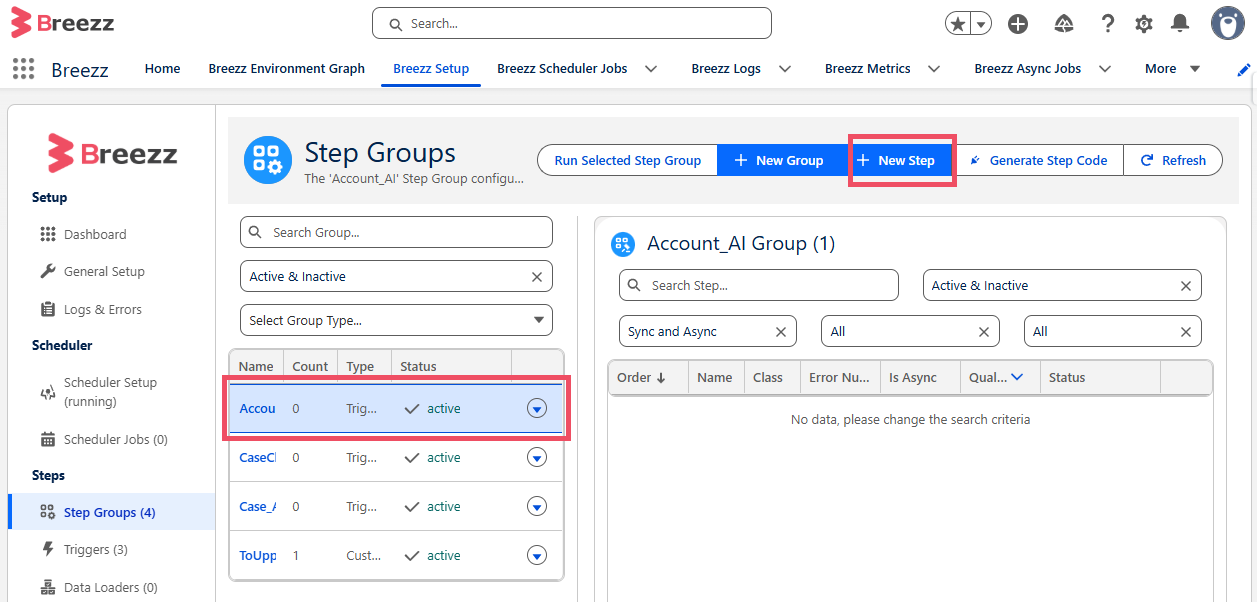Click the Step Groups header icon

(268, 160)
